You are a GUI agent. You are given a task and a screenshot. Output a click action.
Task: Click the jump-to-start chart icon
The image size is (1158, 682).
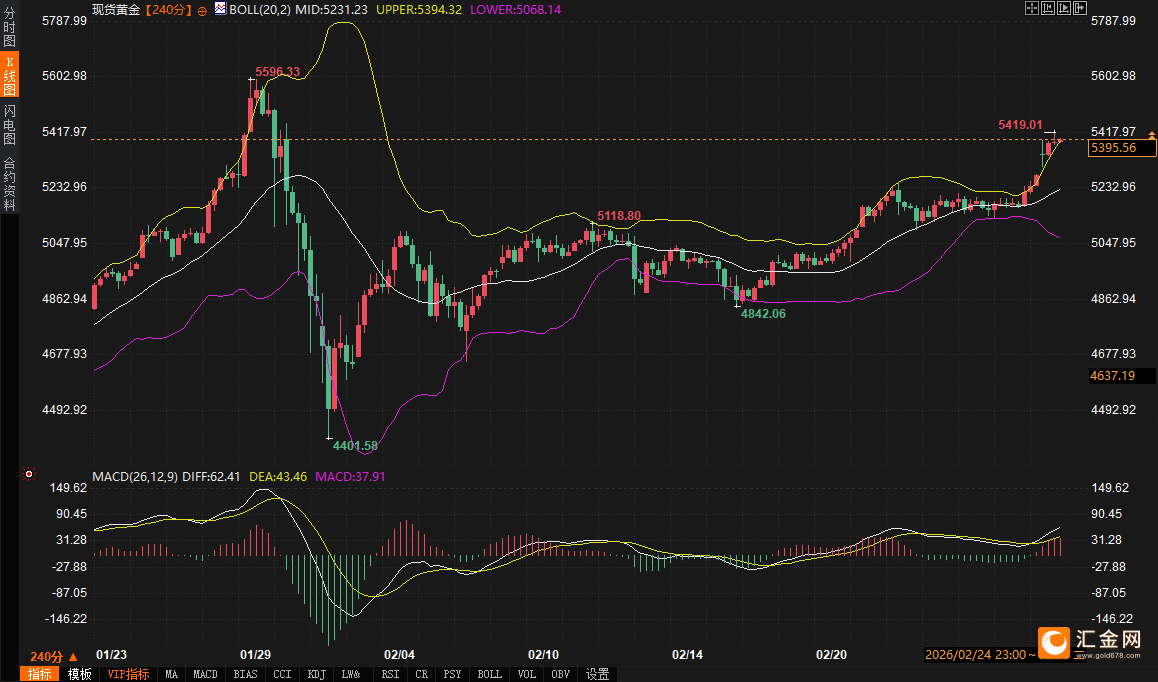point(1048,8)
